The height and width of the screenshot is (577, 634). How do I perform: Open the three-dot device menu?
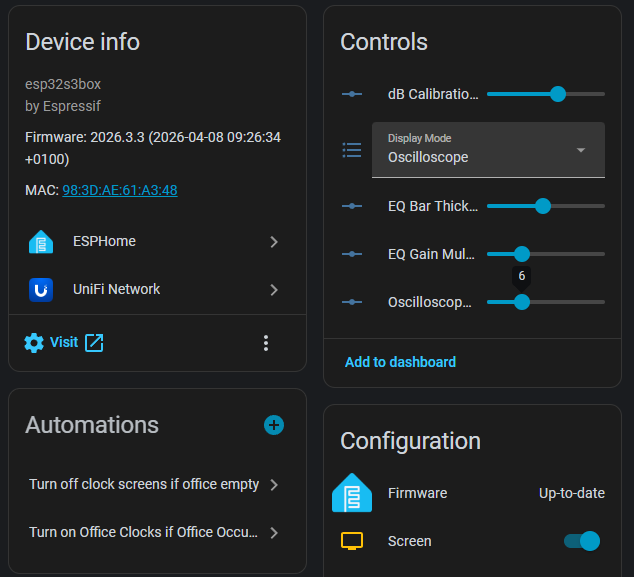(266, 343)
